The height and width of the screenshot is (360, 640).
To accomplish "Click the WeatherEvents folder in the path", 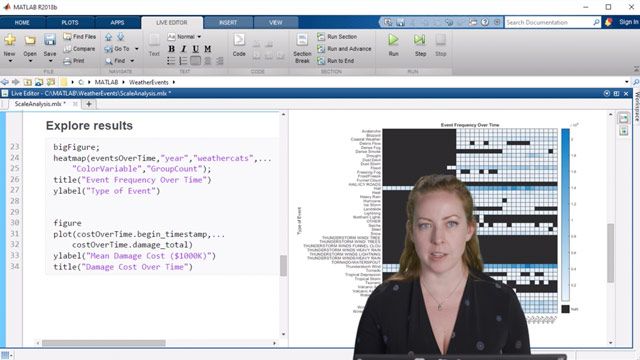I will (149, 82).
